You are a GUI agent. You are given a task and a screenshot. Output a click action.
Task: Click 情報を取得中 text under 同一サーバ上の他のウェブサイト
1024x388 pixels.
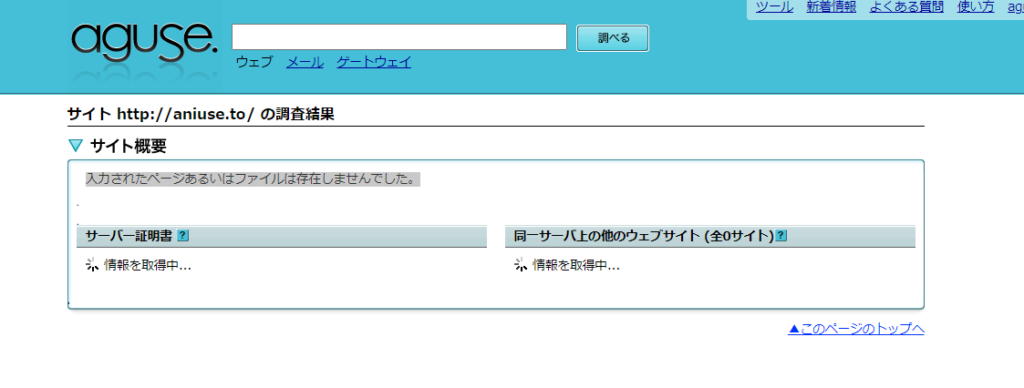576,265
